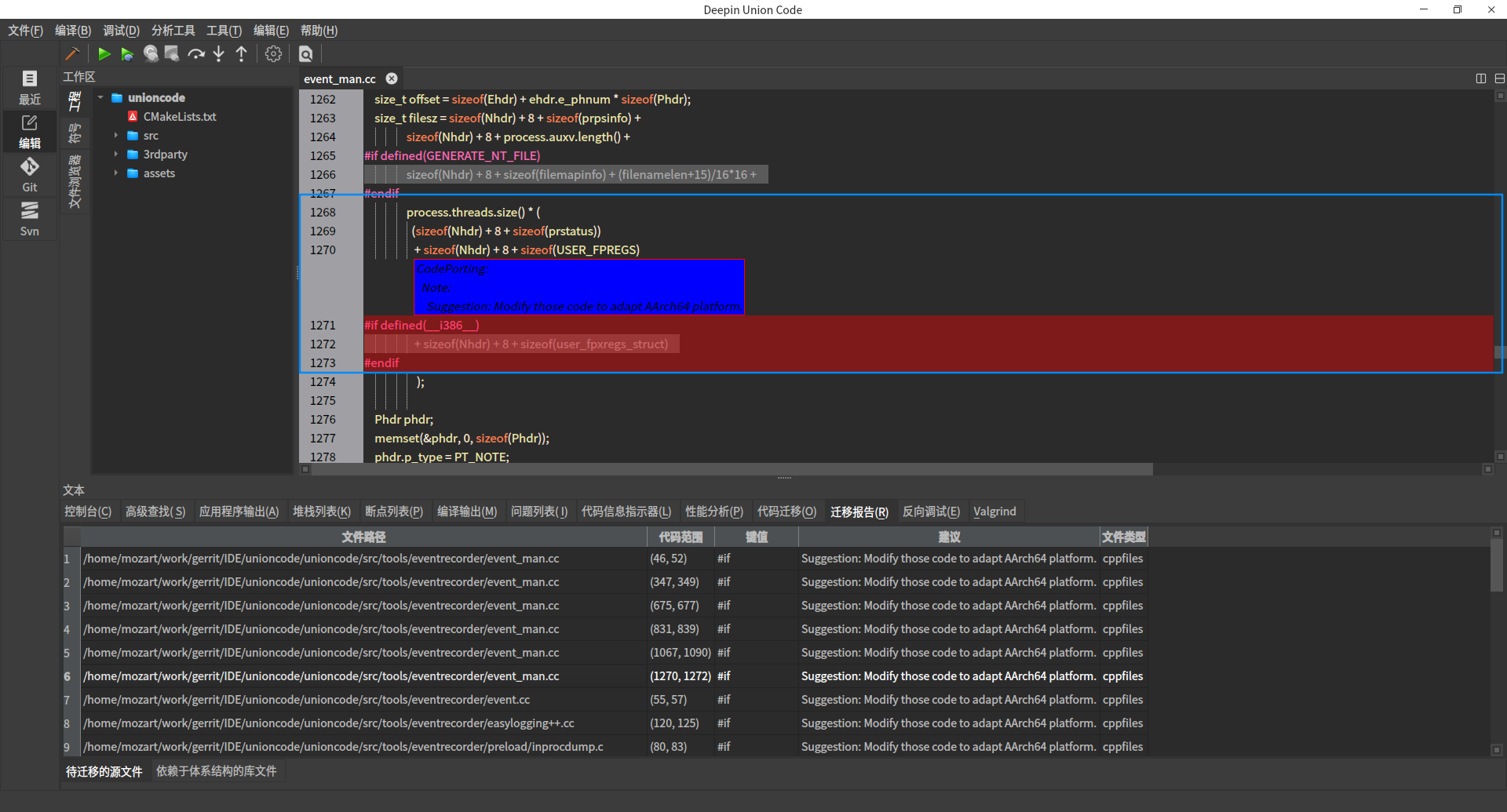Open the Git sidebar panel
Screen dimensions: 1507x812
click(x=30, y=175)
